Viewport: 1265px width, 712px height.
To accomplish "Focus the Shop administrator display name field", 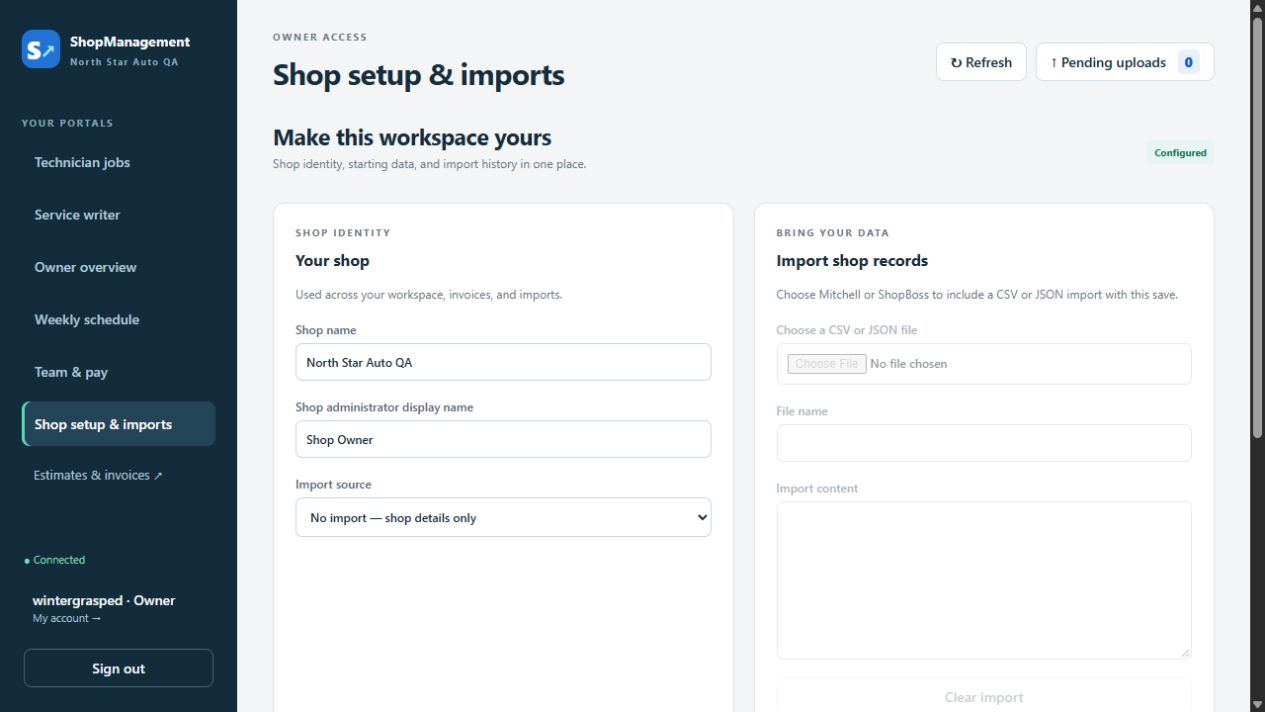I will click(x=503, y=439).
